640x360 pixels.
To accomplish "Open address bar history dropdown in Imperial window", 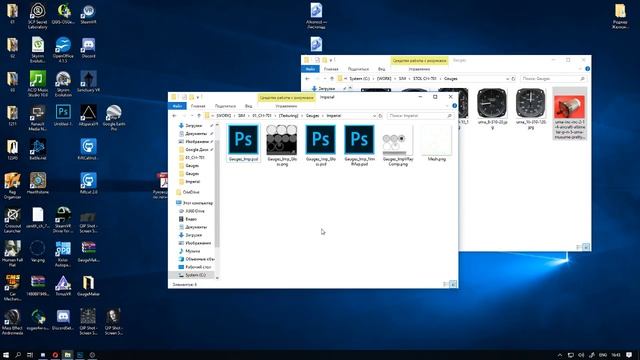I will 374,116.
